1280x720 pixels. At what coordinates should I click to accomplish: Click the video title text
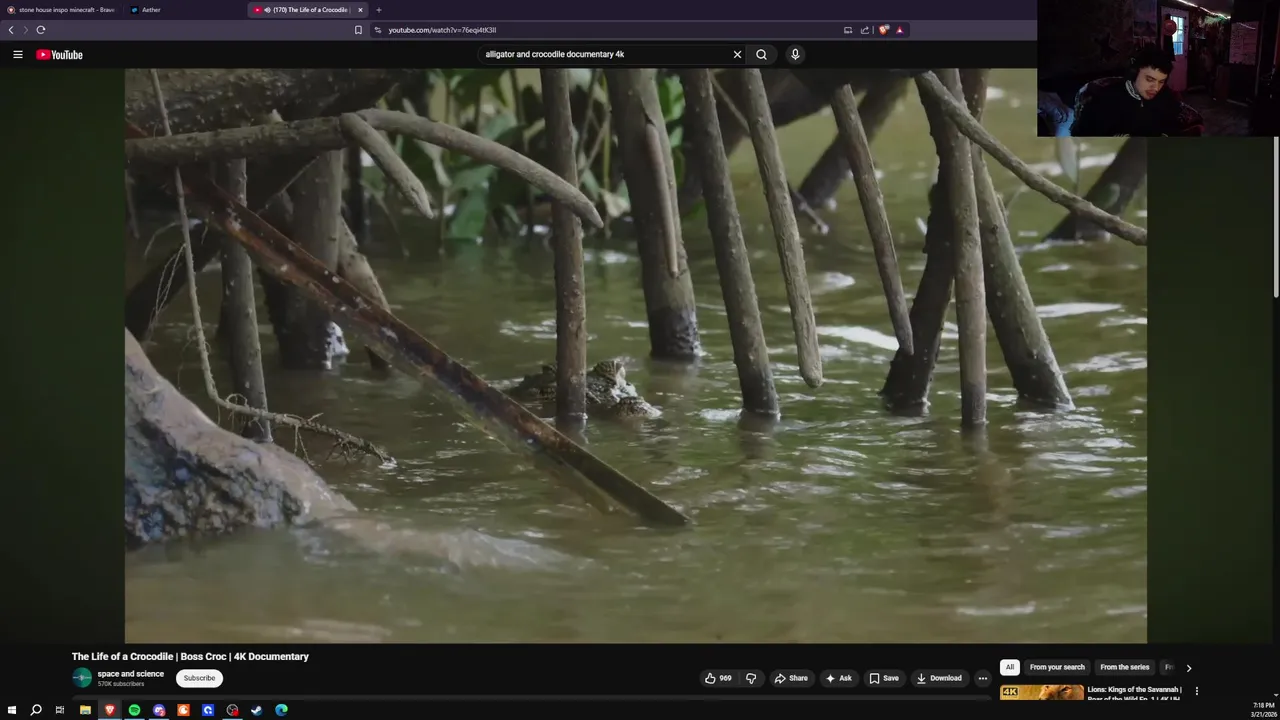[x=190, y=657]
